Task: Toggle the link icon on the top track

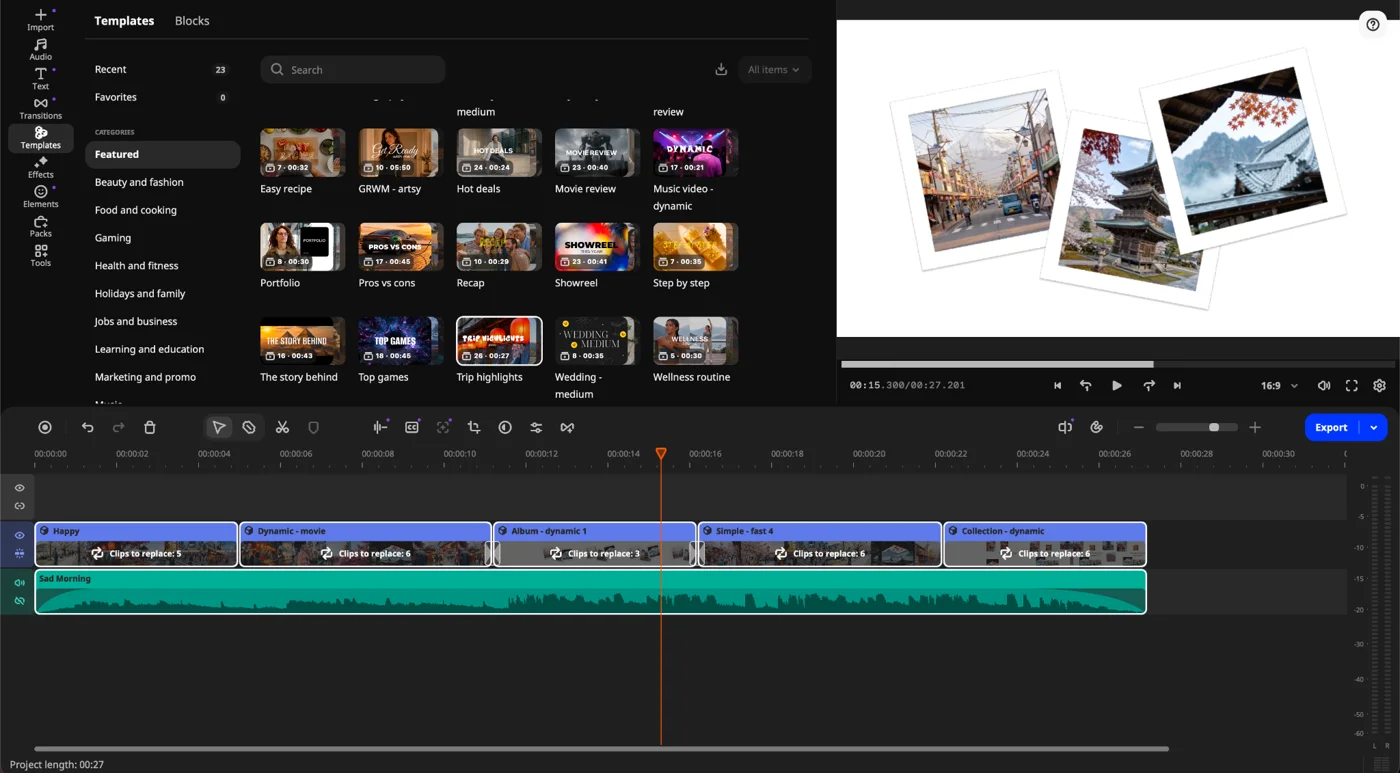Action: click(x=19, y=506)
